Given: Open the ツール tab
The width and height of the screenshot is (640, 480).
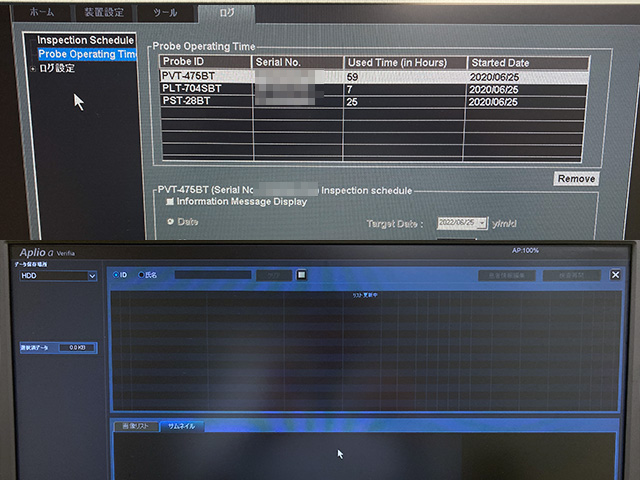Looking at the screenshot, I should (165, 13).
